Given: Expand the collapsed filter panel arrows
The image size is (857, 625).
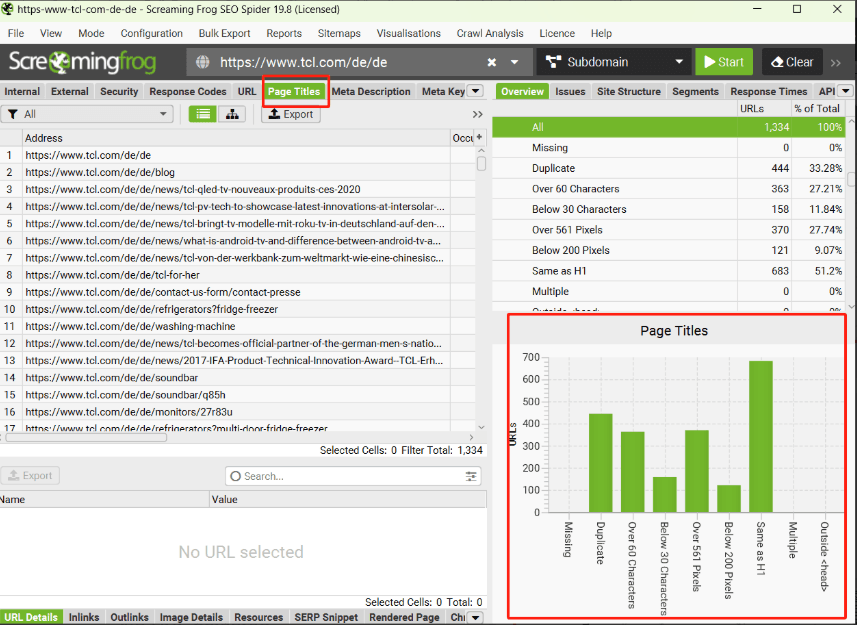Looking at the screenshot, I should pyautogui.click(x=477, y=114).
